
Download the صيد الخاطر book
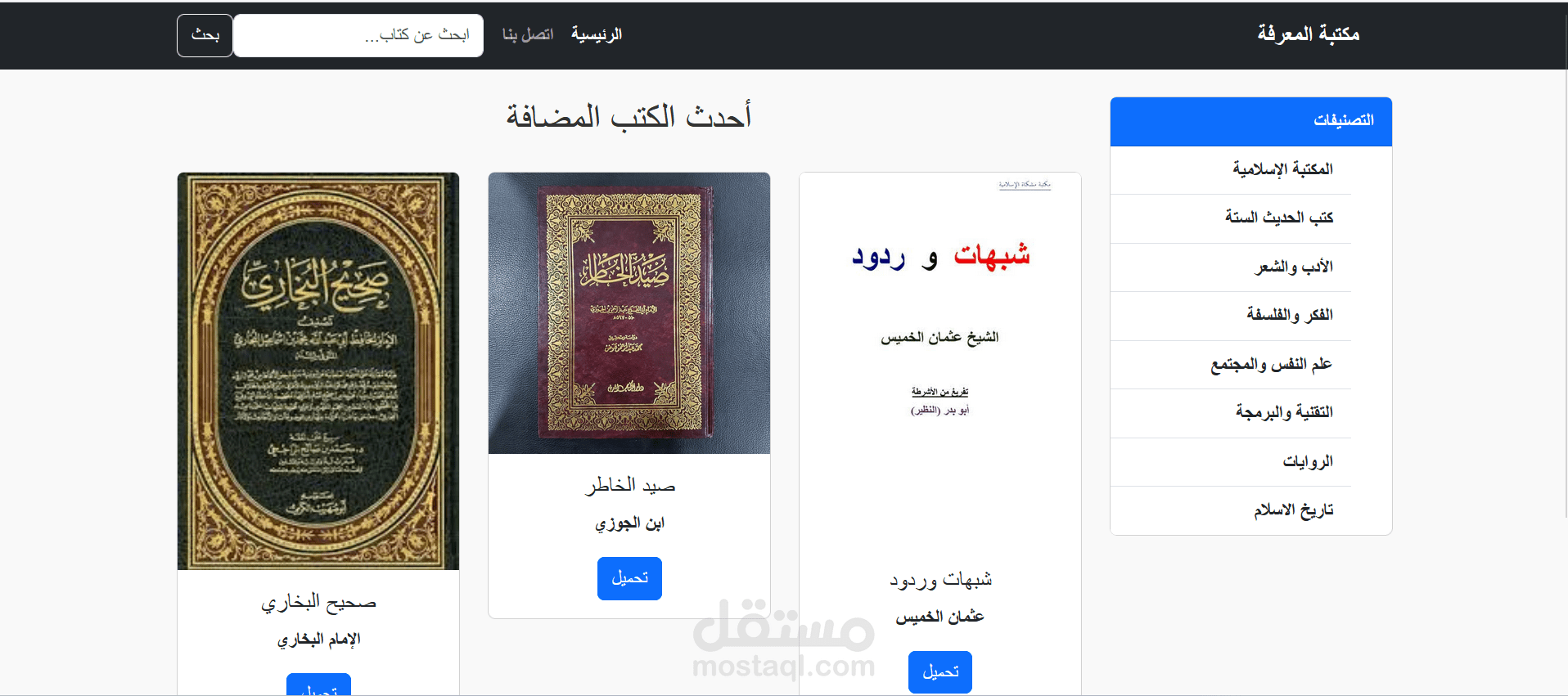[629, 578]
